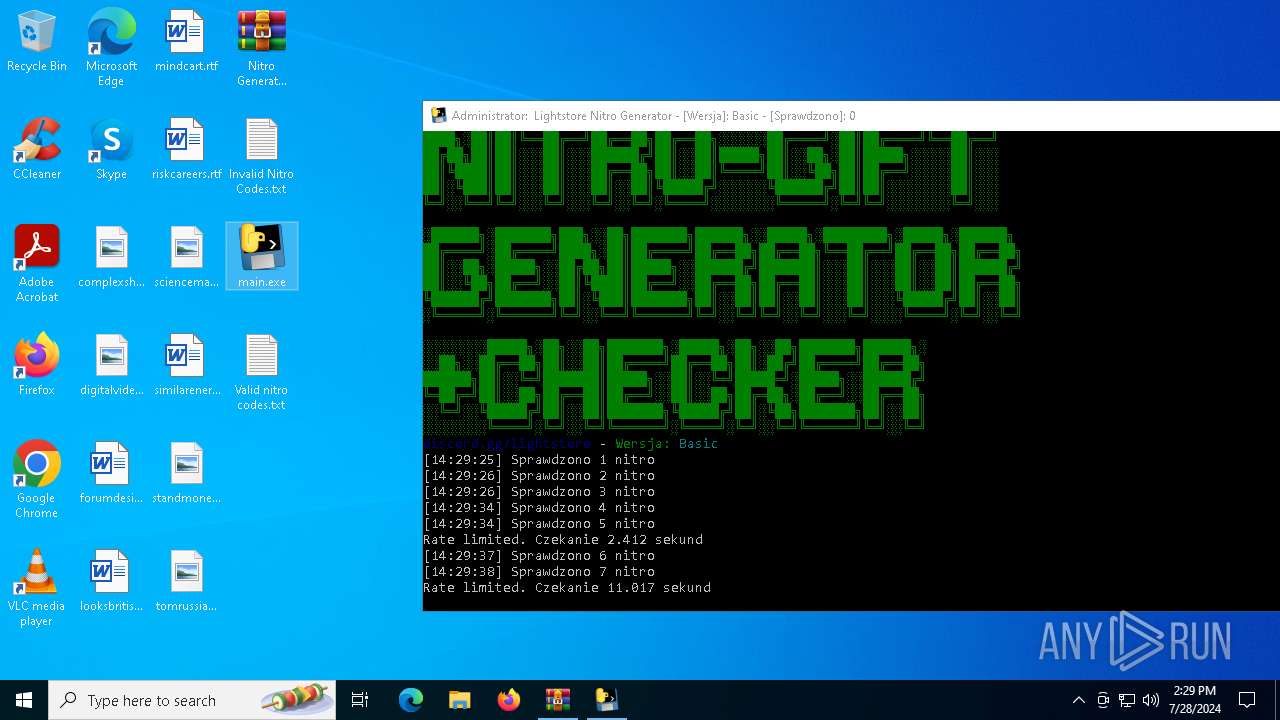Click 'Rate limited. Czekanie 2.412 sekund' line

coord(563,540)
